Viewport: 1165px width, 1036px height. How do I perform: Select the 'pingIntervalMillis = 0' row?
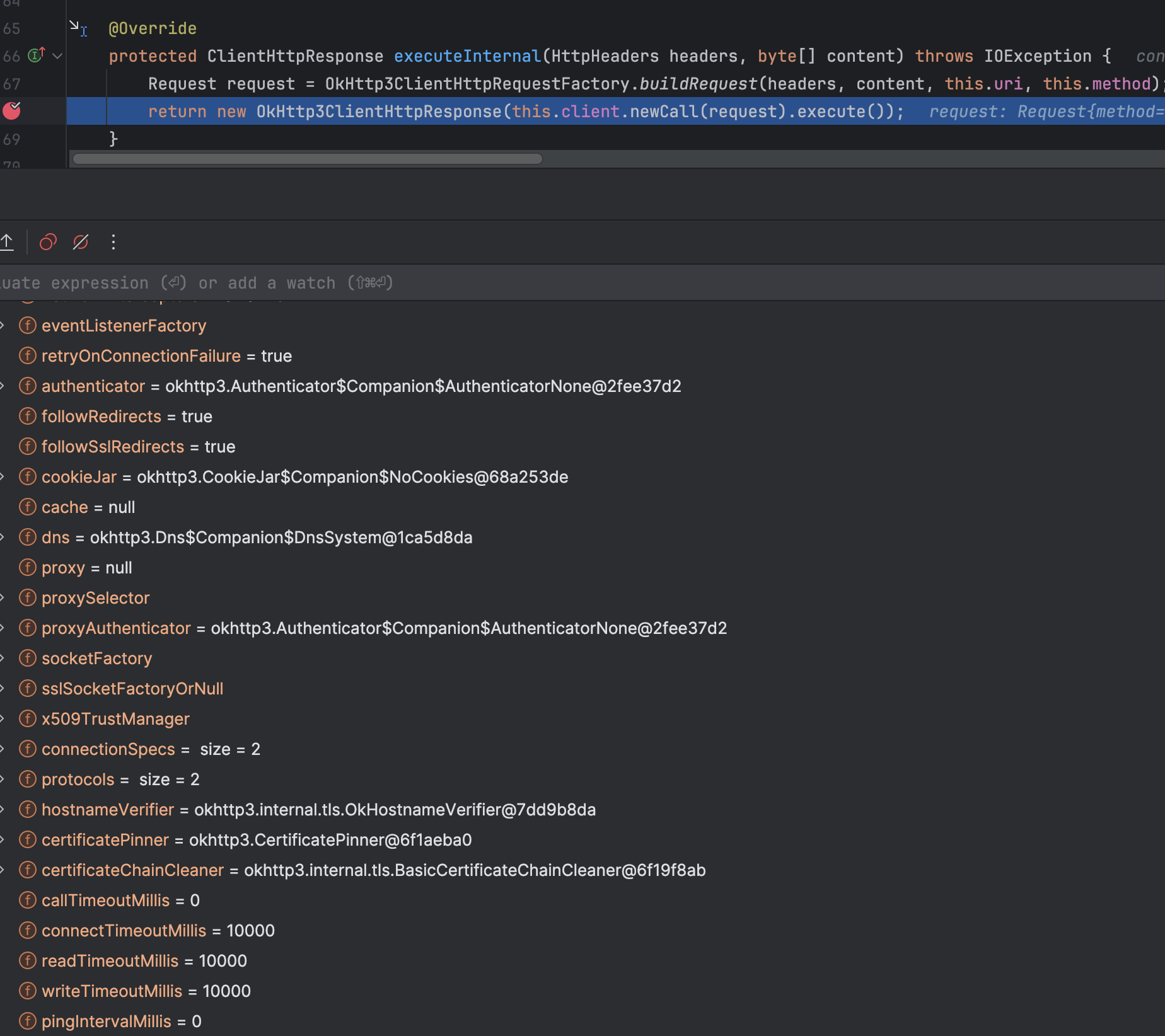click(x=582, y=1022)
